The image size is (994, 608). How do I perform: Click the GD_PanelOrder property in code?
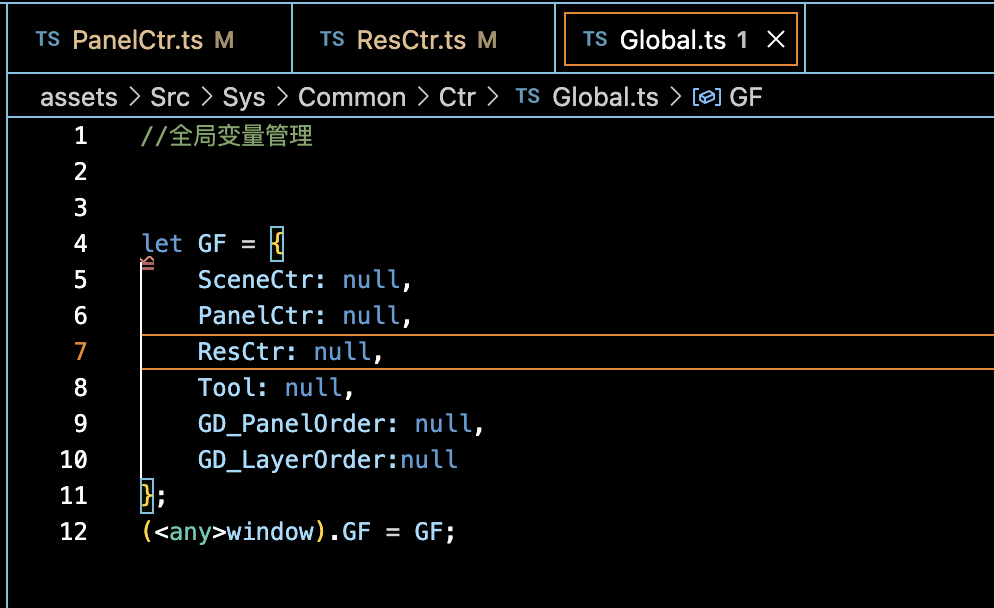click(291, 424)
